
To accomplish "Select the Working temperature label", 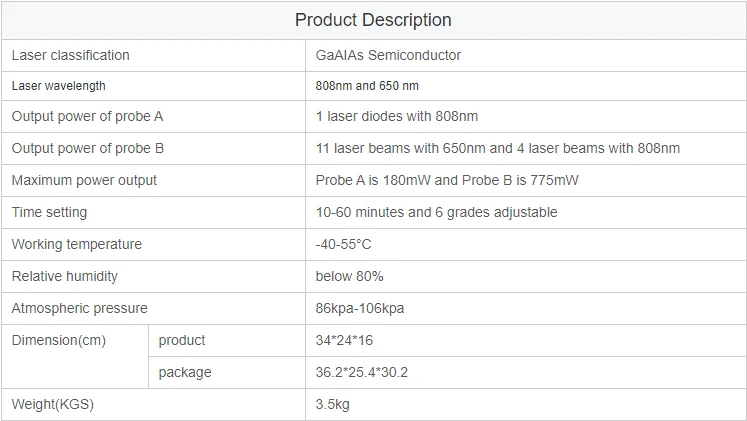I will click(x=77, y=244).
